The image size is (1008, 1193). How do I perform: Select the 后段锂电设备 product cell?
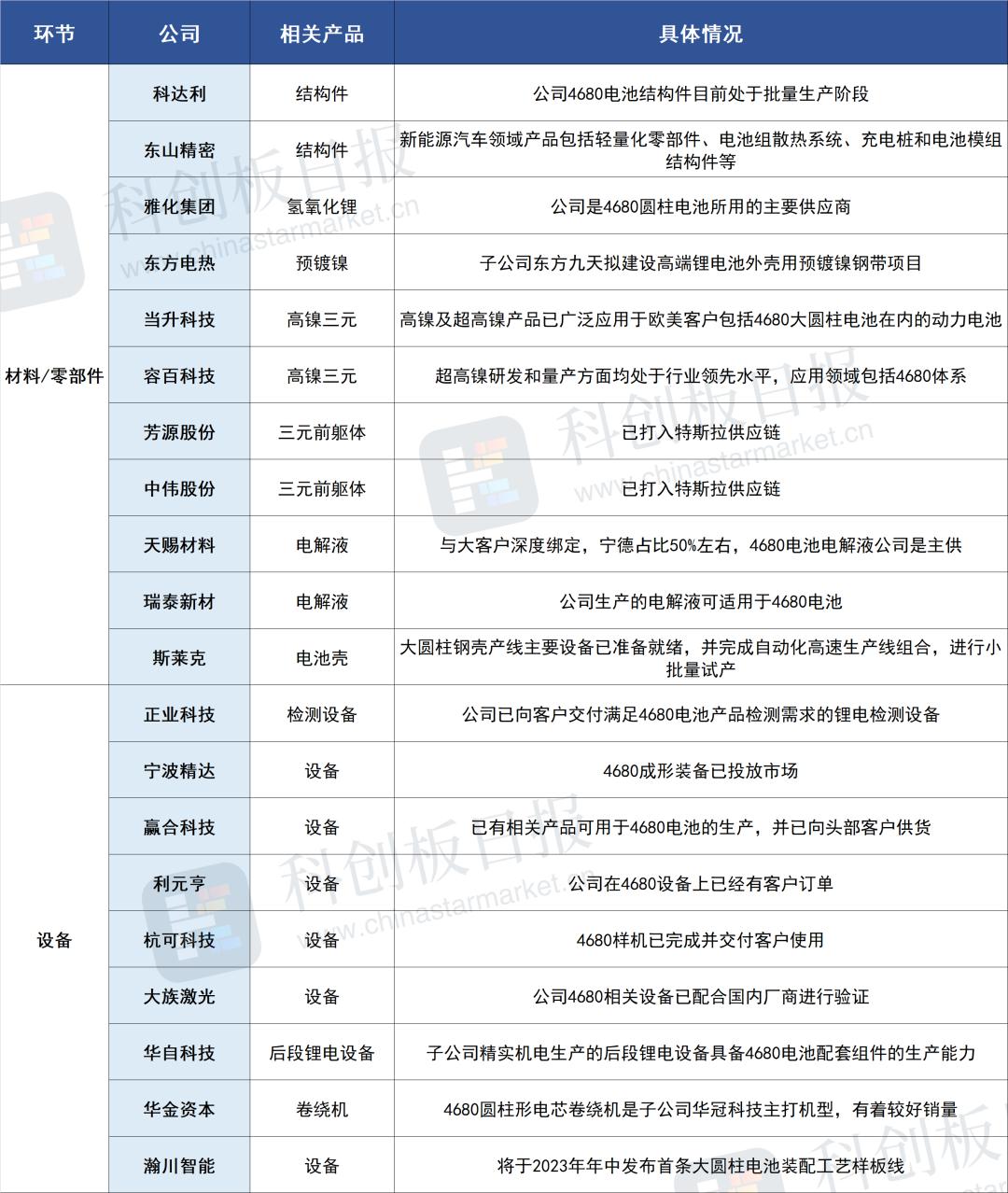click(322, 1053)
